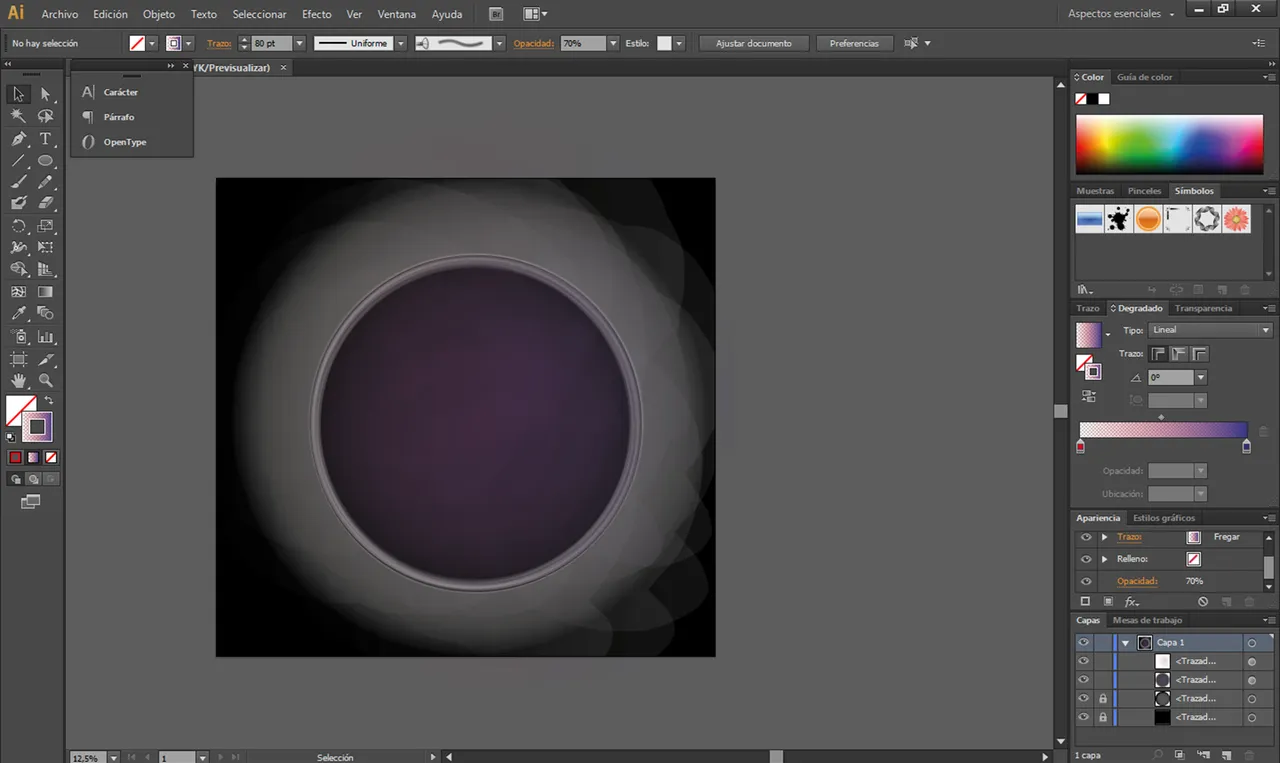Select the Eyedropper tool
Image resolution: width=1280 pixels, height=763 pixels.
(18, 314)
